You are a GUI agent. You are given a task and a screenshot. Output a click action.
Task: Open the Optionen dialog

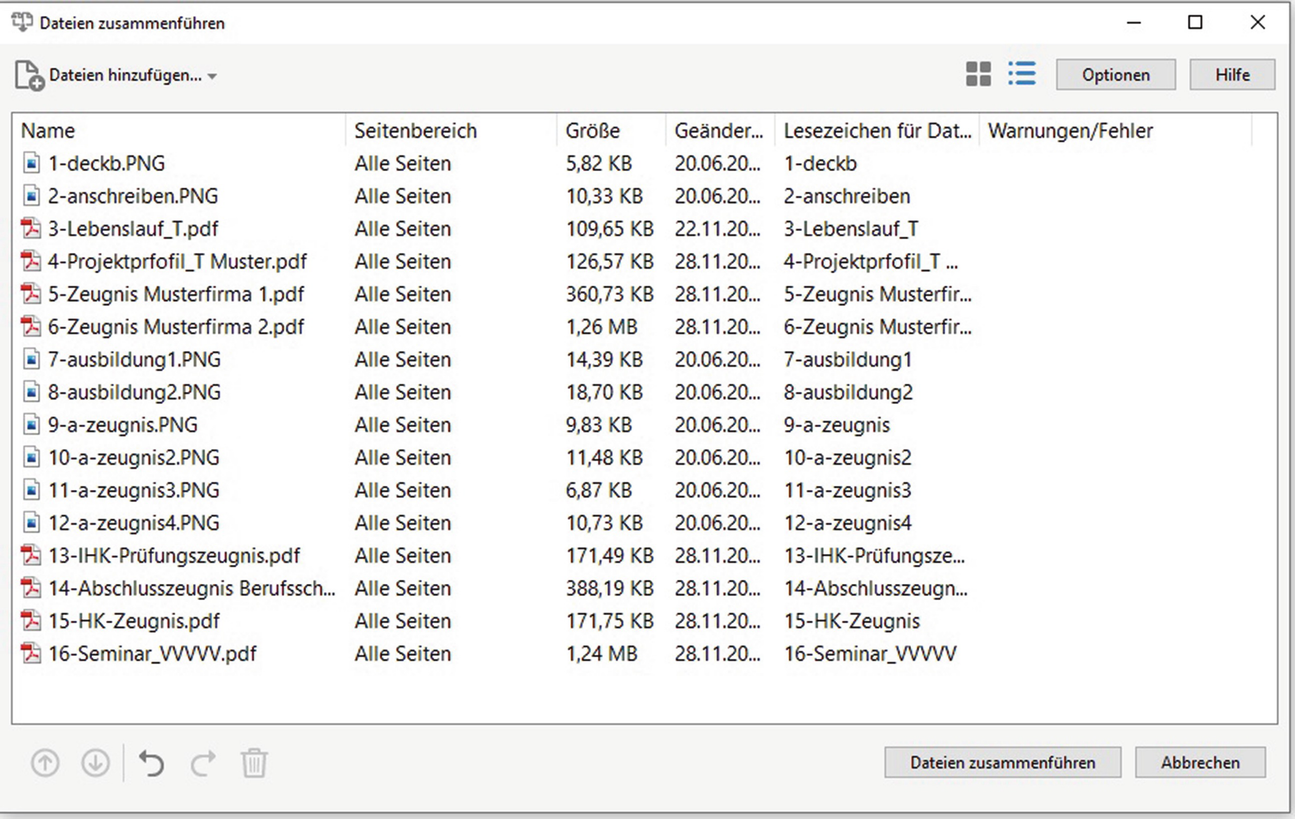[1116, 75]
